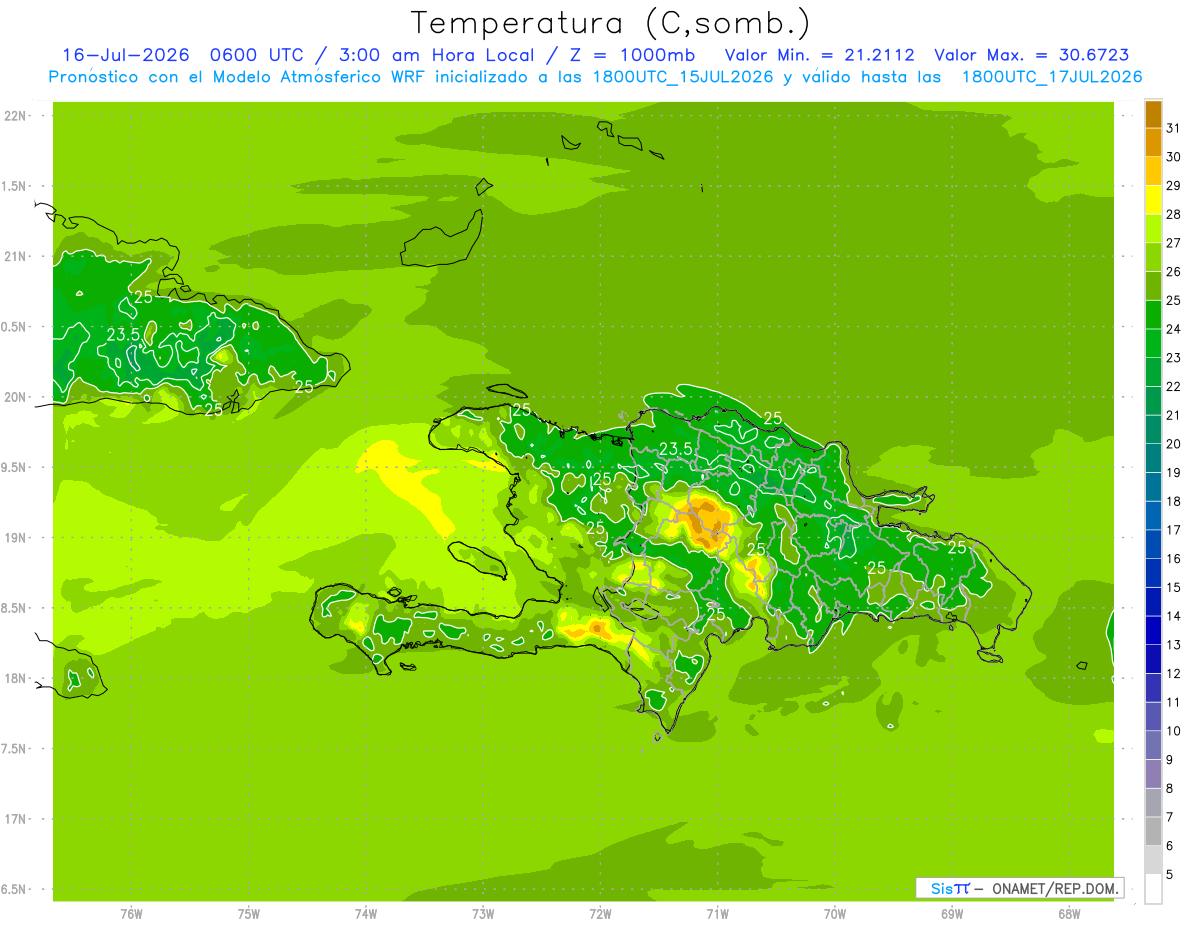Click the 72W longitude axis label
This screenshot has height=927, width=1200.
(600, 912)
